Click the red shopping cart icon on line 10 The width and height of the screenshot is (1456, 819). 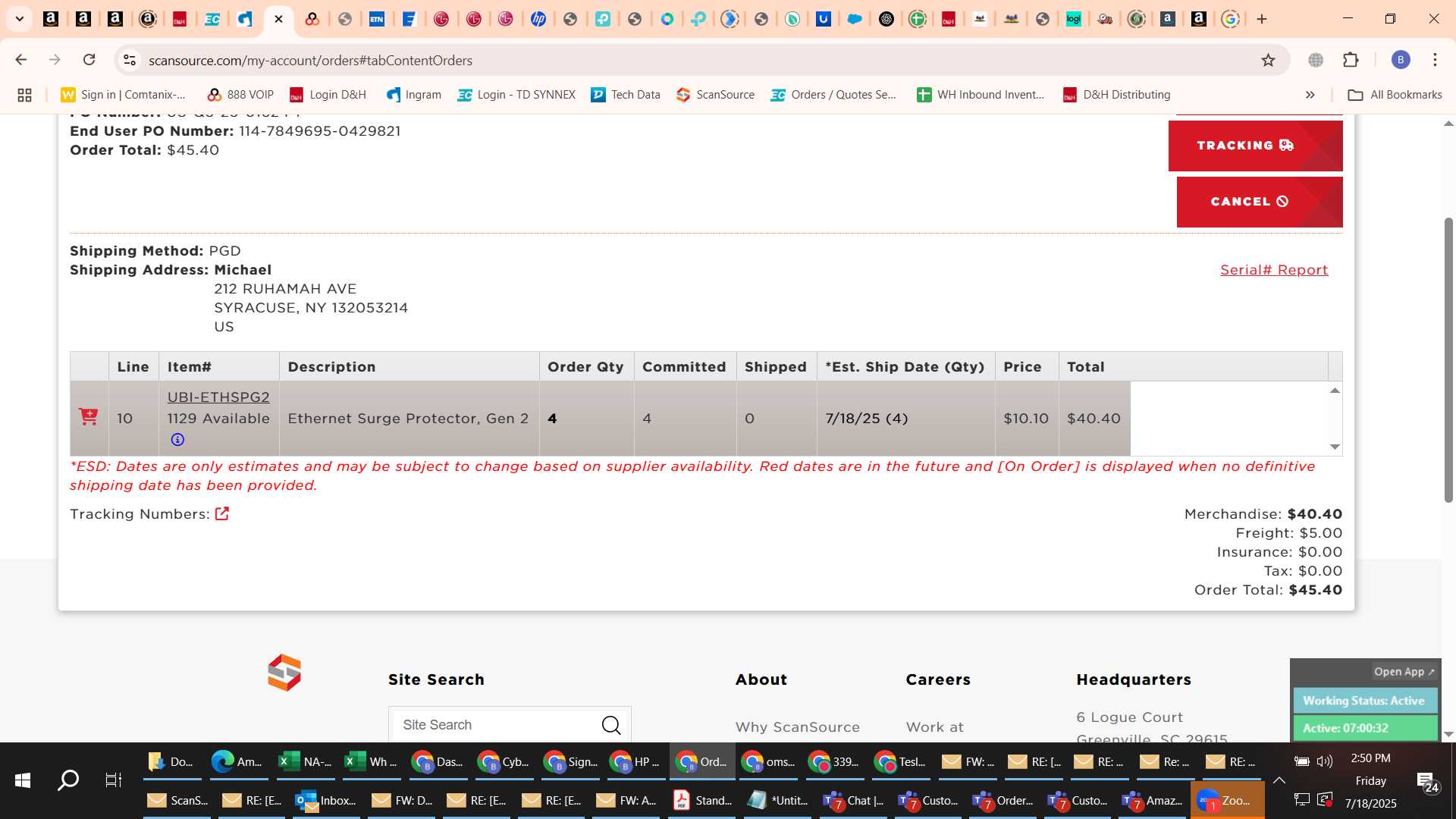coord(88,416)
